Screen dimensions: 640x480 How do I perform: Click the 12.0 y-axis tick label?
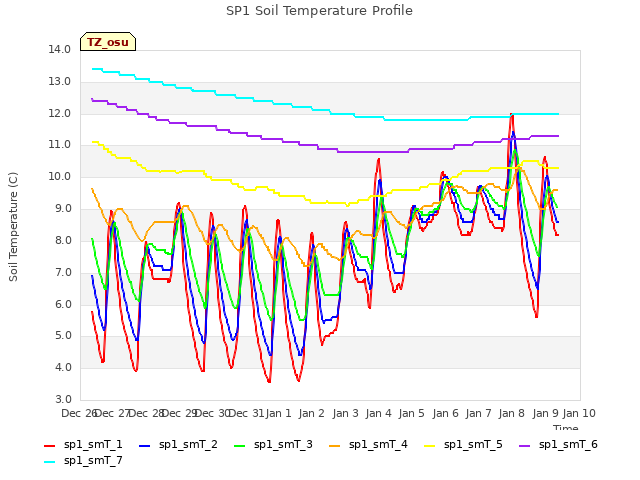[x=60, y=113]
